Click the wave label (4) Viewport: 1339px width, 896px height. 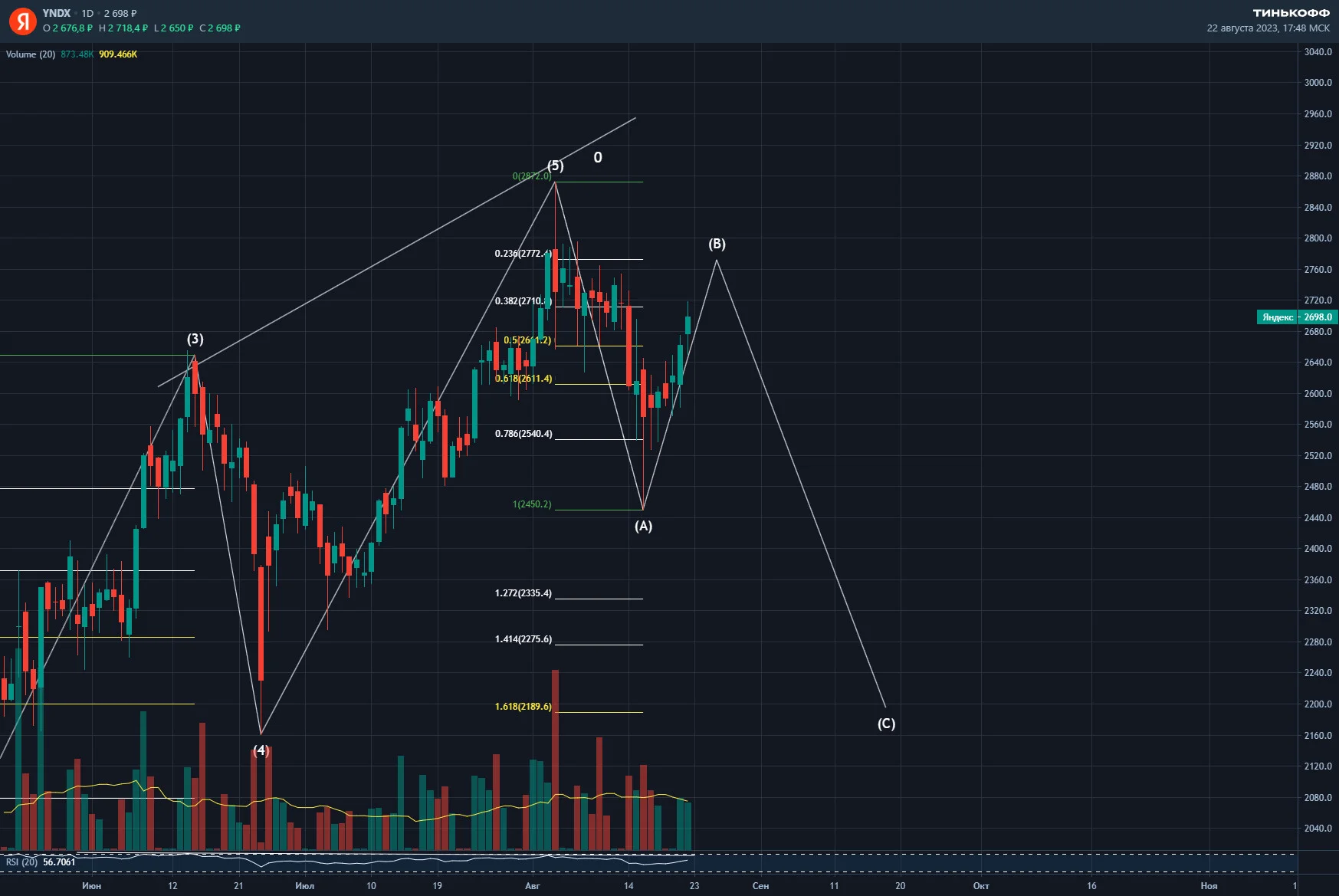[261, 750]
